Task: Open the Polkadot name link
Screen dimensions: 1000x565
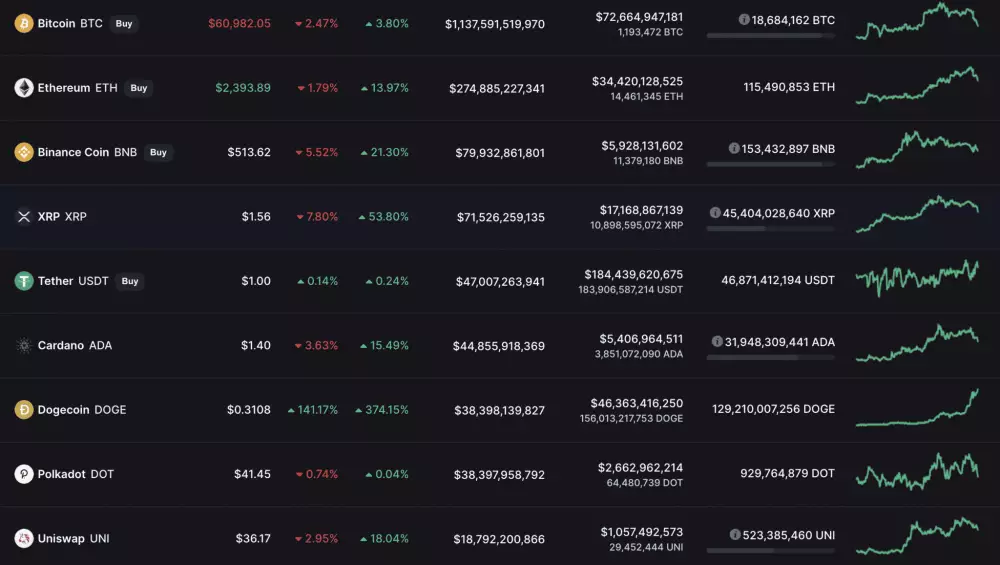Action: coord(62,474)
